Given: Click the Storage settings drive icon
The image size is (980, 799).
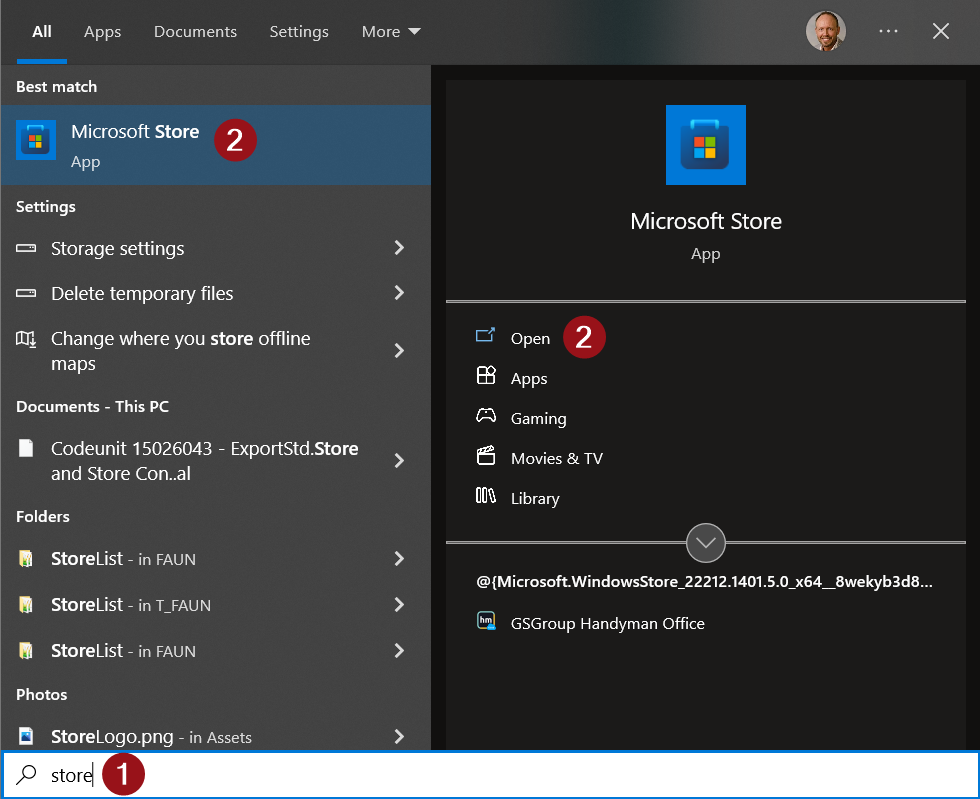Looking at the screenshot, I should 26,248.
